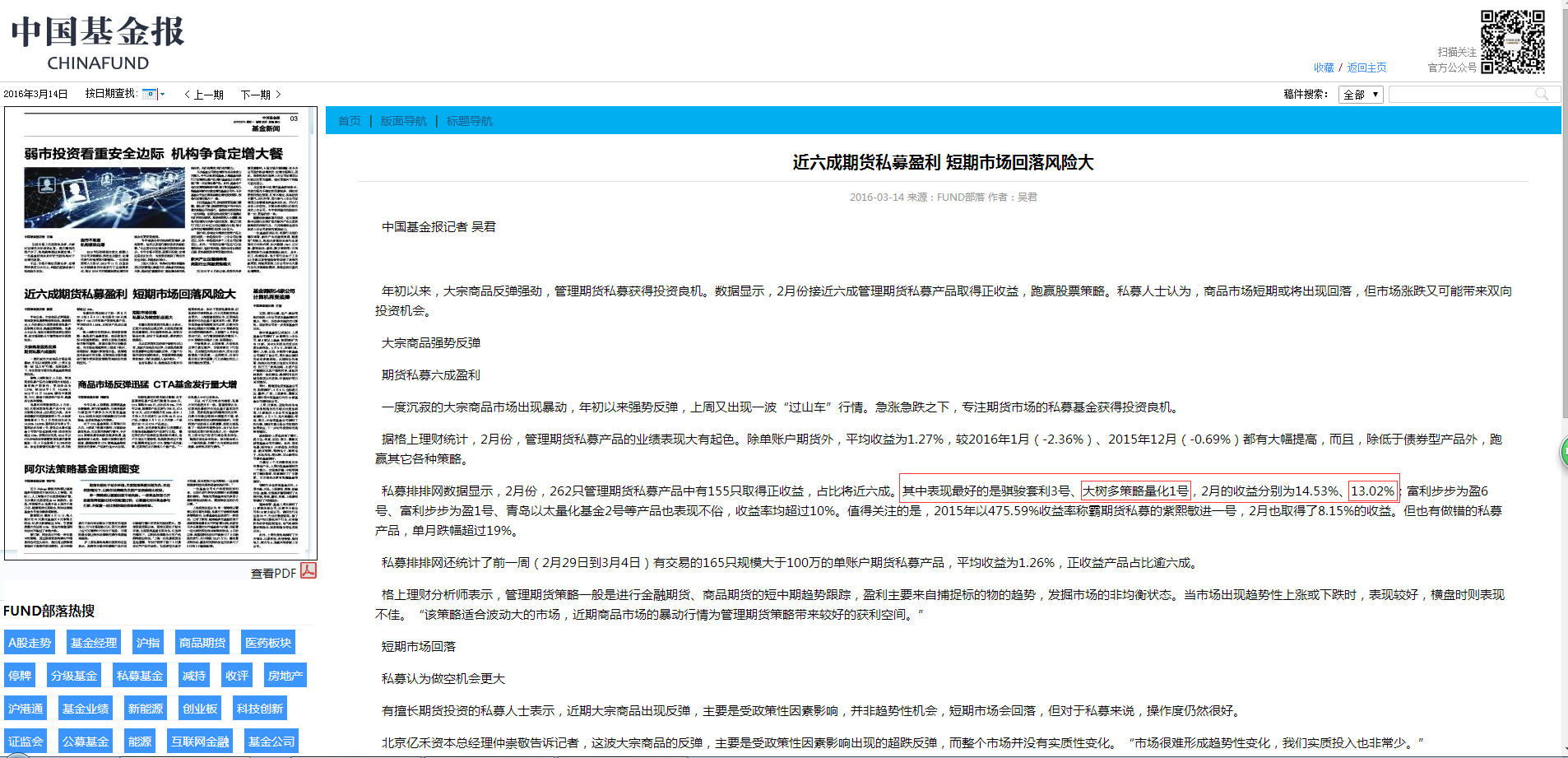Select the 创业板 hot tag
Viewport: 1568px width, 758px height.
pyautogui.click(x=200, y=709)
